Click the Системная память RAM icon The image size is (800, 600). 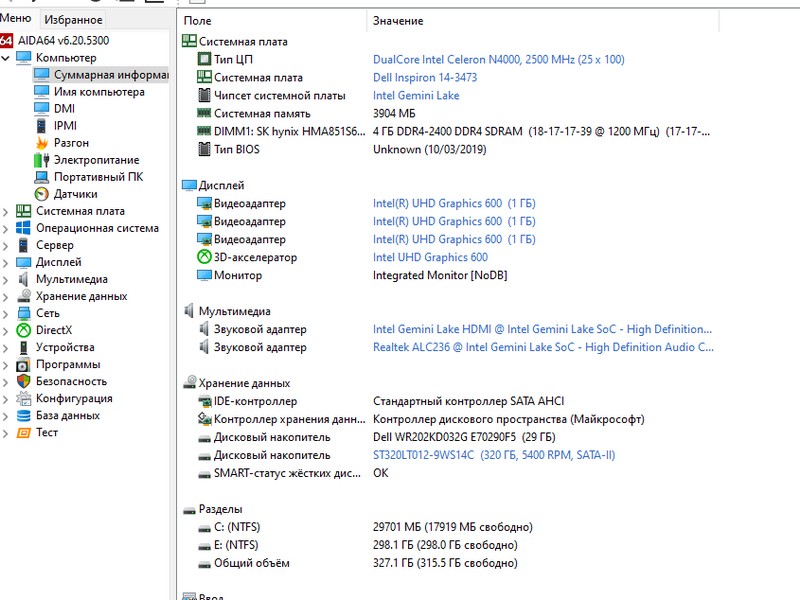pos(204,113)
